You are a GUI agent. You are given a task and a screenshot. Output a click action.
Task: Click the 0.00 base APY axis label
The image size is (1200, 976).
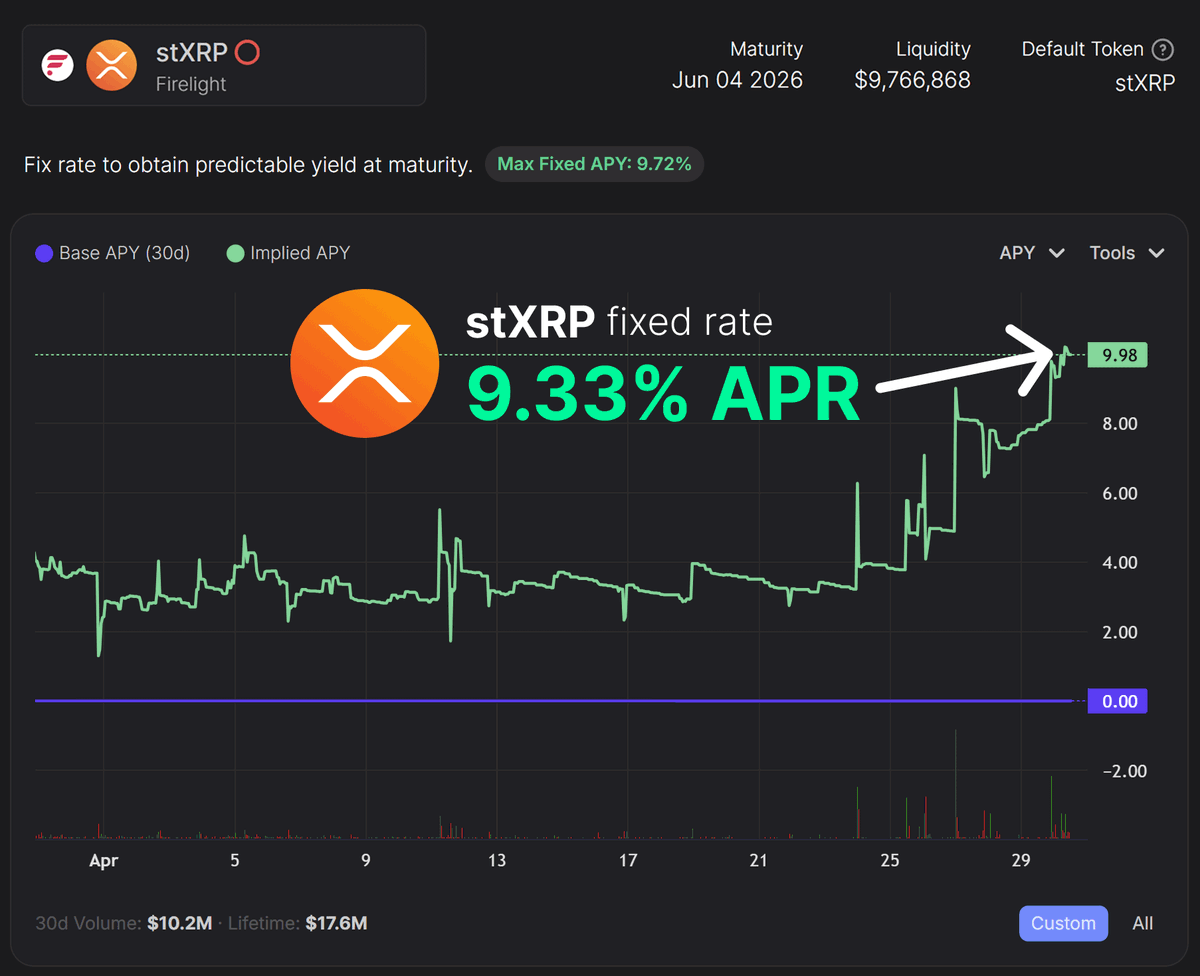point(1119,701)
